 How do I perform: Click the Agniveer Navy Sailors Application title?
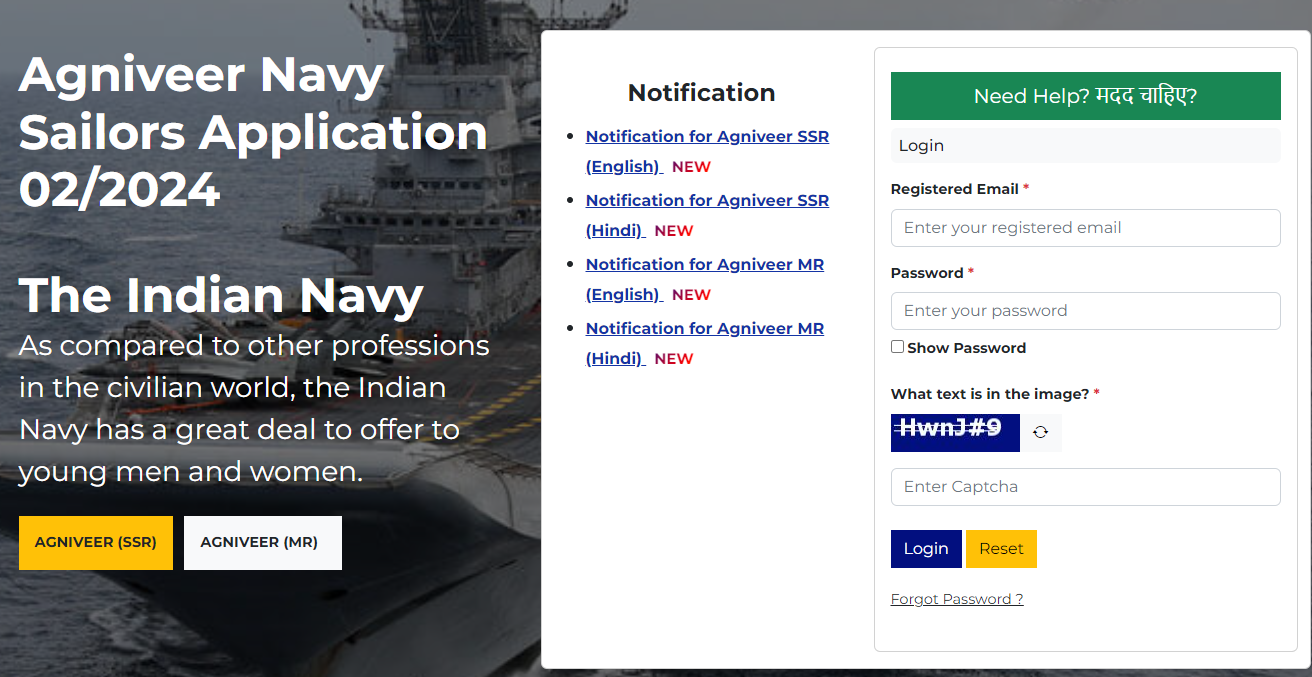coord(253,132)
